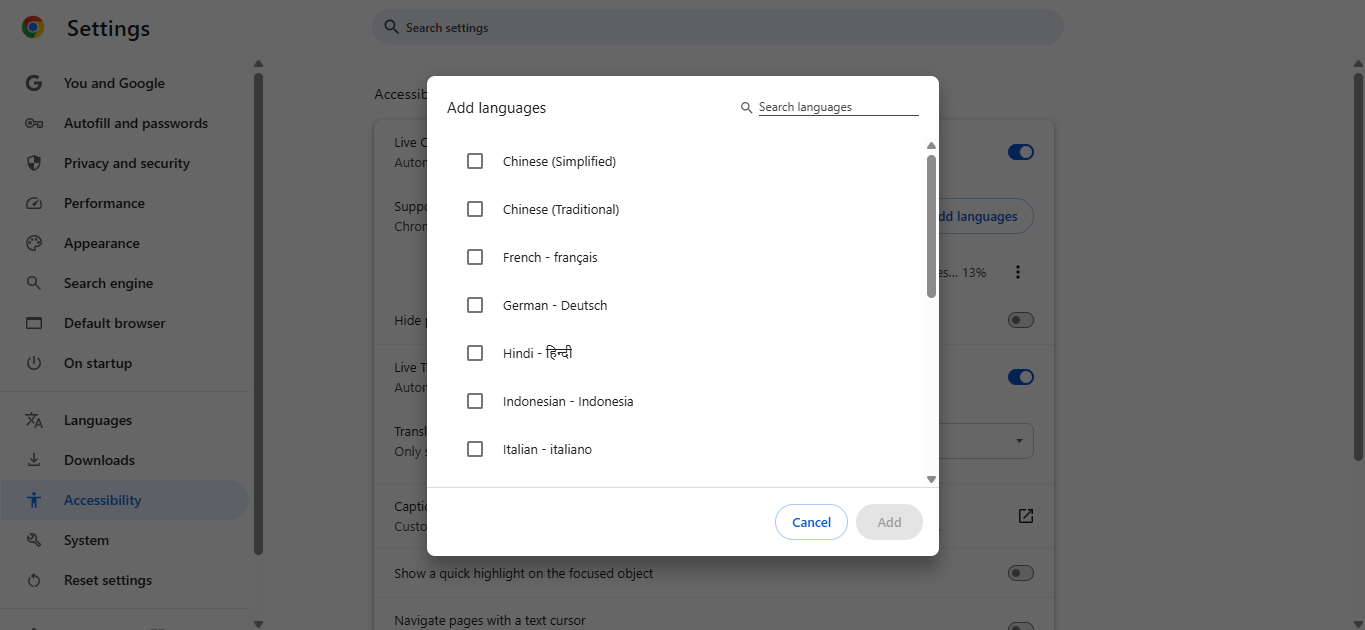Go to On startup settings
The width and height of the screenshot is (1365, 630).
[125, 363]
